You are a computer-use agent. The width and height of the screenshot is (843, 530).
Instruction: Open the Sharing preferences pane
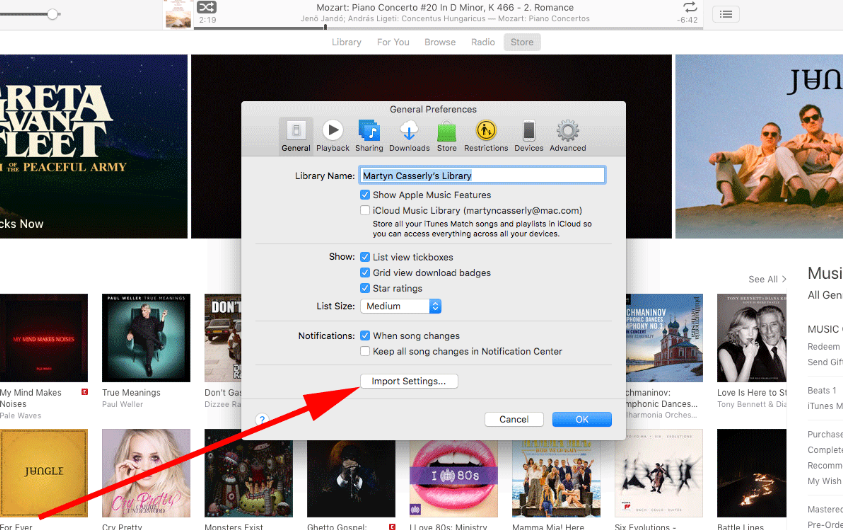click(x=369, y=136)
